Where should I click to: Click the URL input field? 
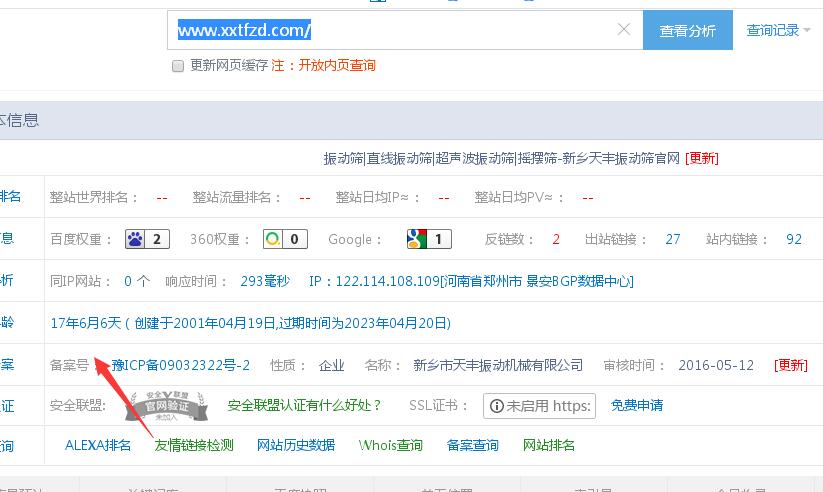pyautogui.click(x=400, y=30)
